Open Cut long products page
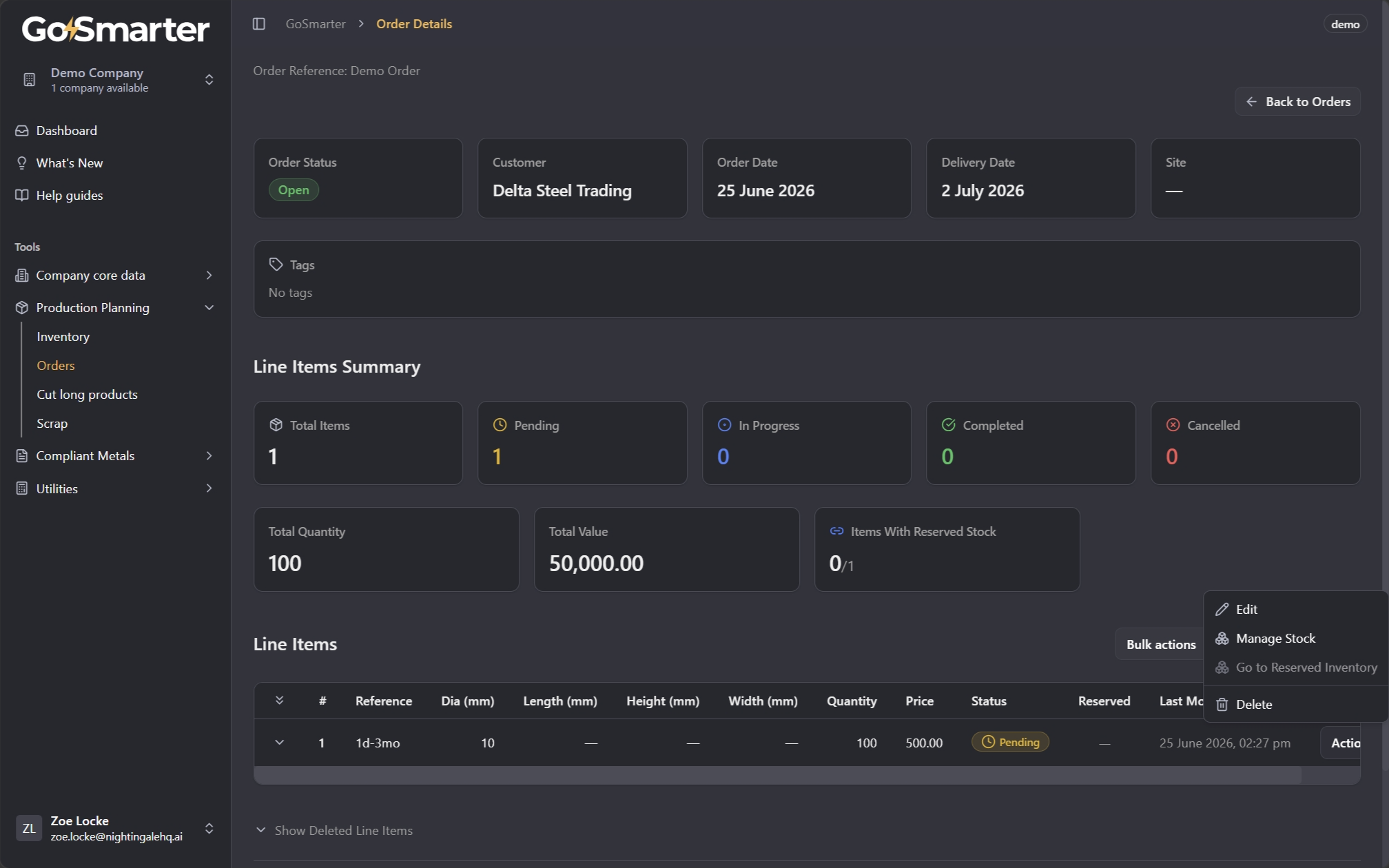Image resolution: width=1389 pixels, height=868 pixels. (87, 395)
